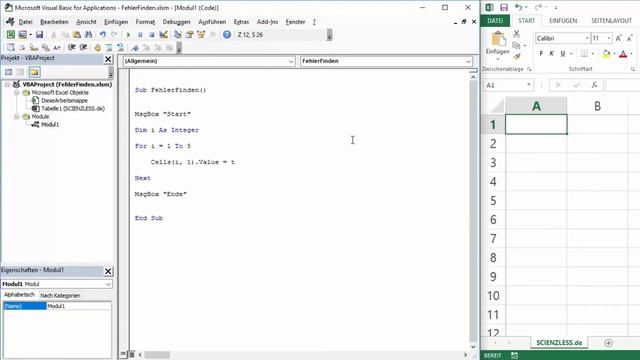The image size is (640, 360).
Task: Click the Format Painter brush in Excel
Action: 517,56
